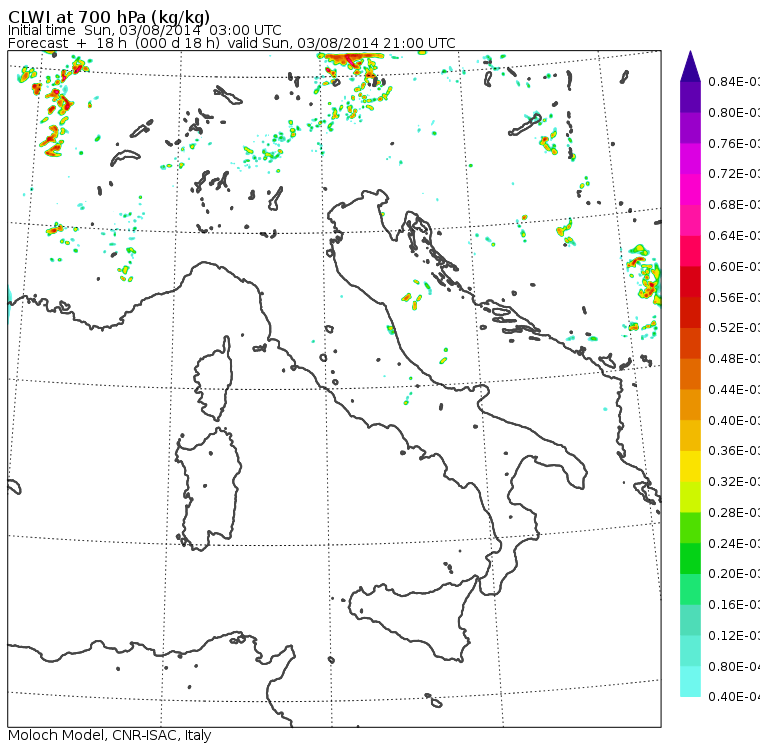Click the Sicily island outline on the map
760x749 pixels.
coord(412,618)
